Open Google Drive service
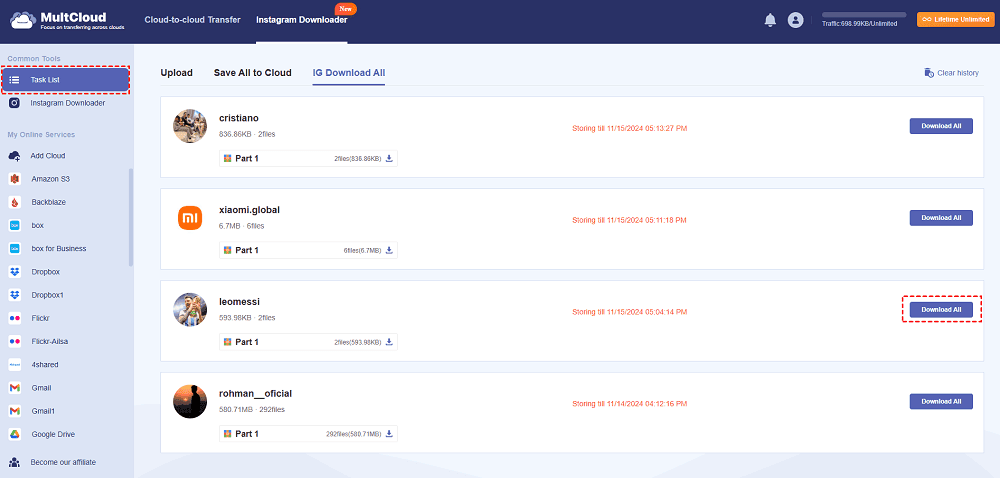Screen dimensions: 1000x478 (54, 434)
